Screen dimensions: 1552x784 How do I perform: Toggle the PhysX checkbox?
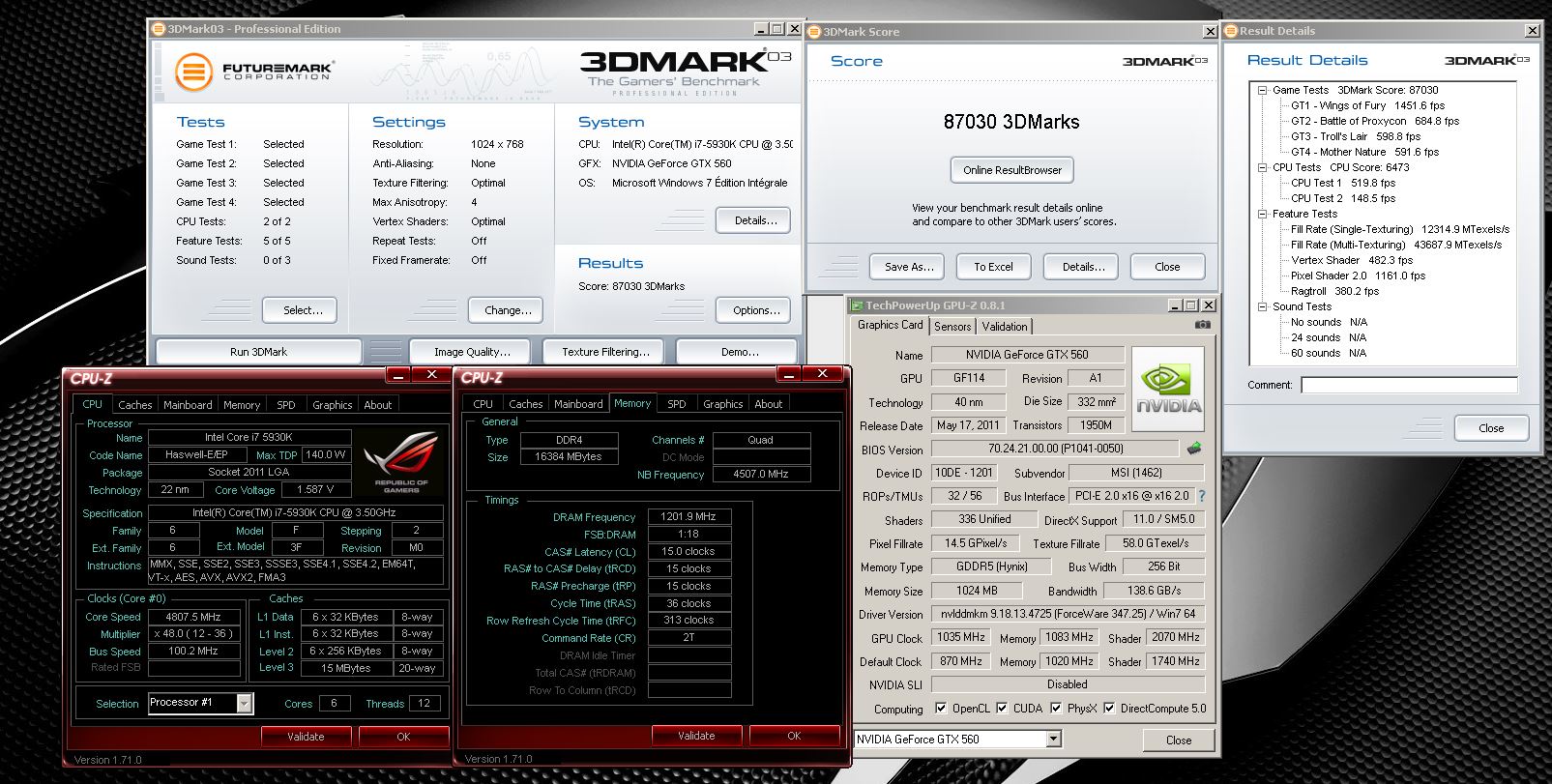(x=1056, y=709)
